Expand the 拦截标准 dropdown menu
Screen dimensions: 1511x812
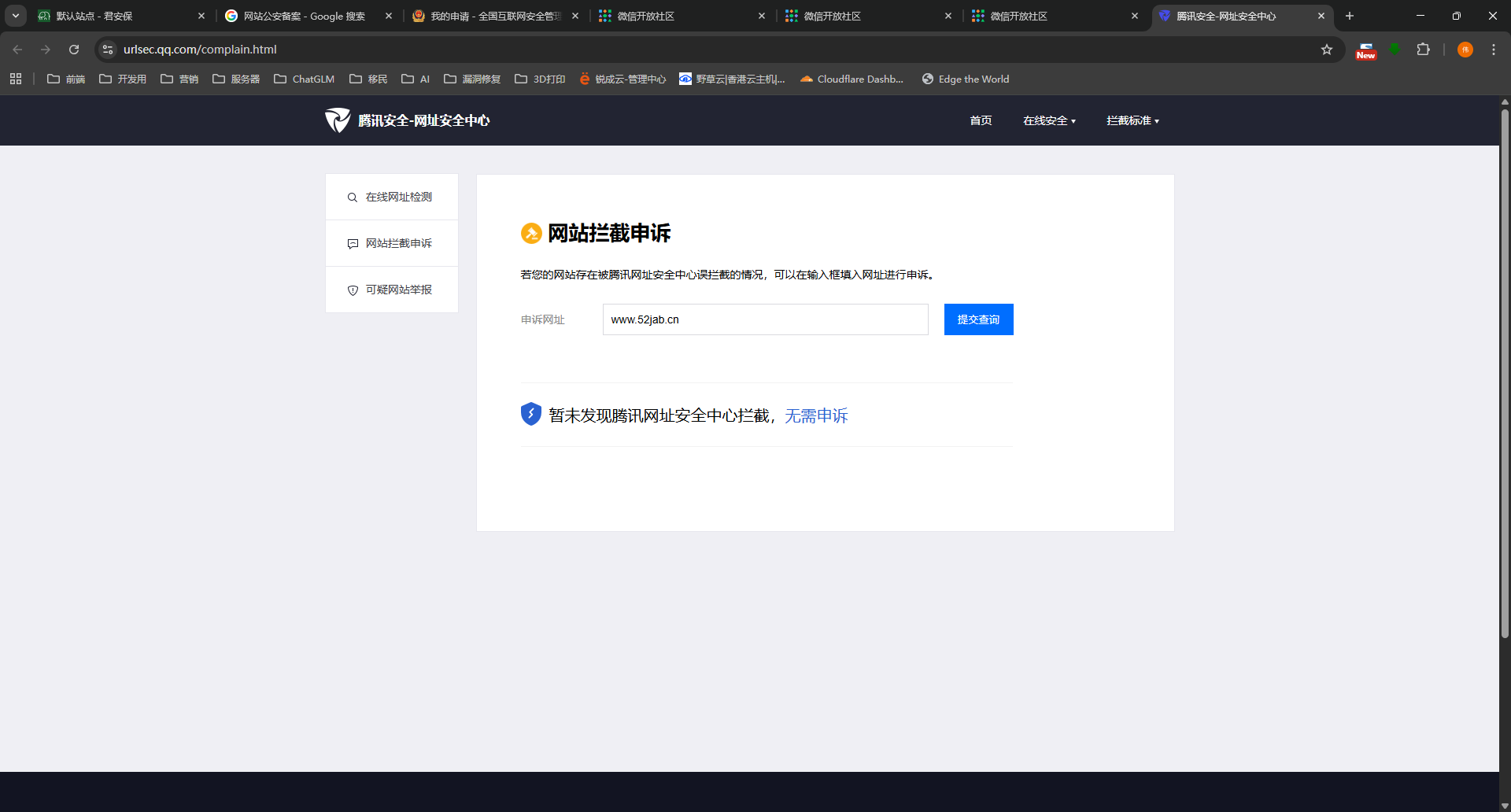[x=1132, y=120]
